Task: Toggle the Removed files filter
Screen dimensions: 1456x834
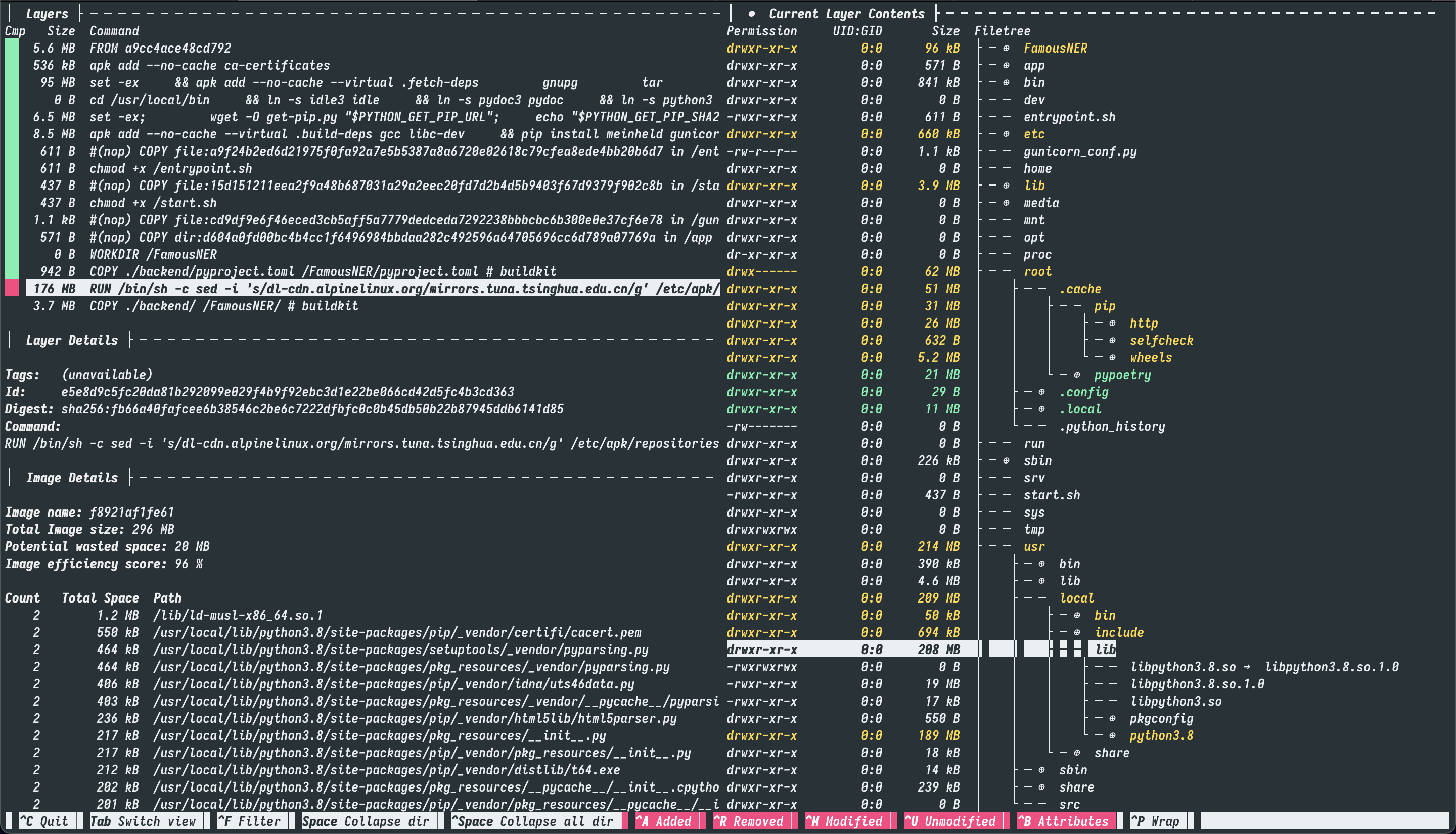Action: click(749, 821)
